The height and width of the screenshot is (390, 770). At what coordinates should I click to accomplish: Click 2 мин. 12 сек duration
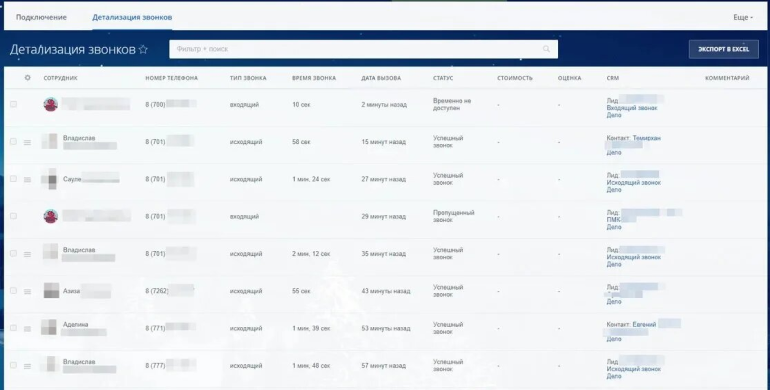[x=311, y=254]
